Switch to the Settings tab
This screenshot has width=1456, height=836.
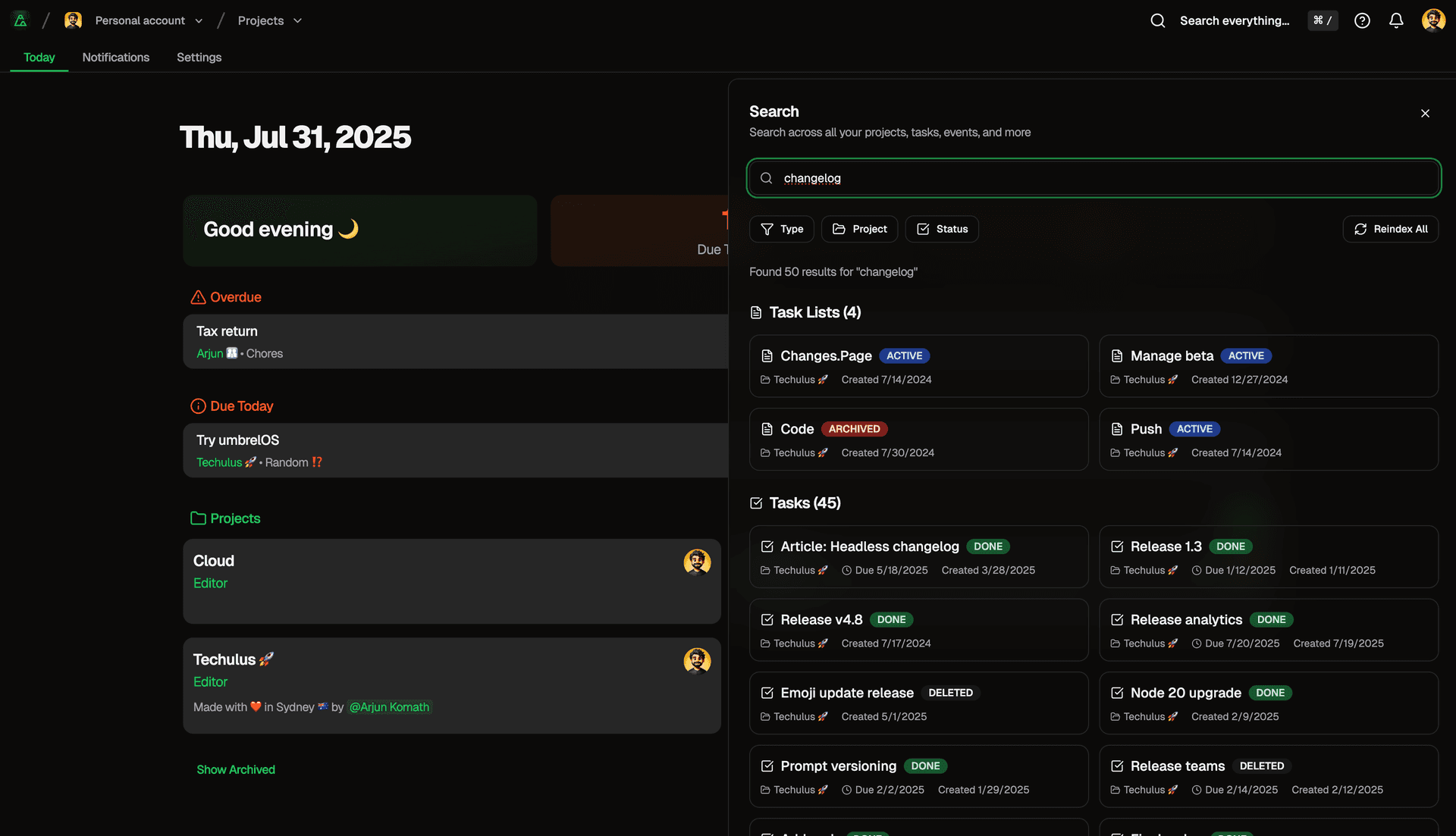[x=199, y=57]
